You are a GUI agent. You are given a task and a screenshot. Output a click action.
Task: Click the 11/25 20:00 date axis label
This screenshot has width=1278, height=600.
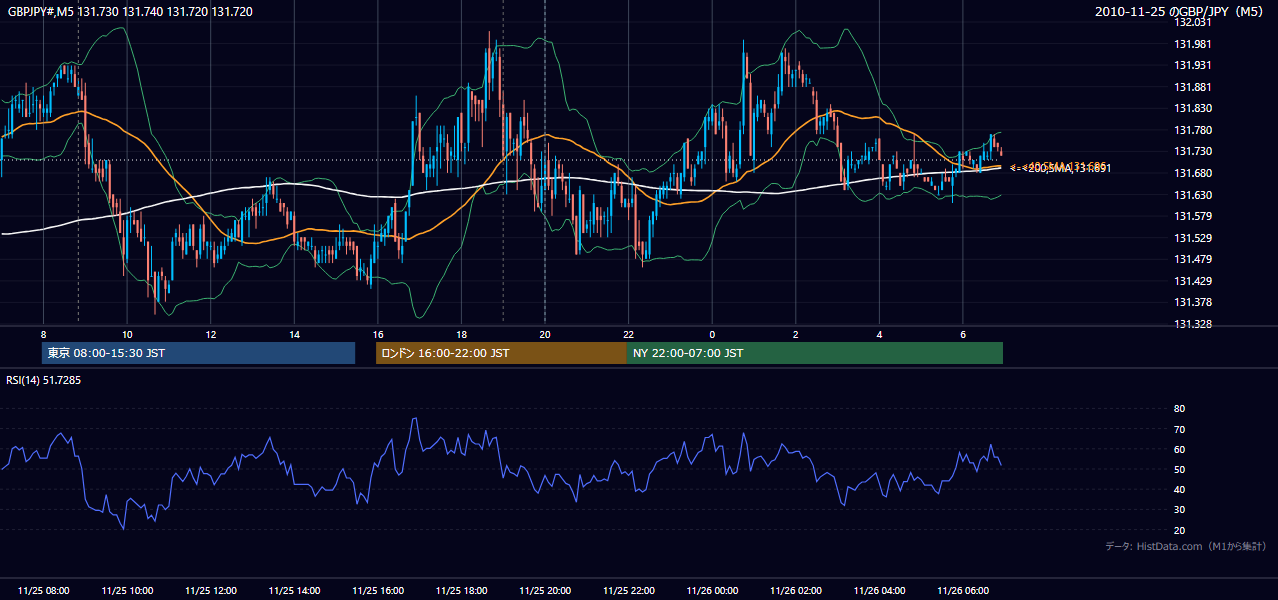[545, 590]
